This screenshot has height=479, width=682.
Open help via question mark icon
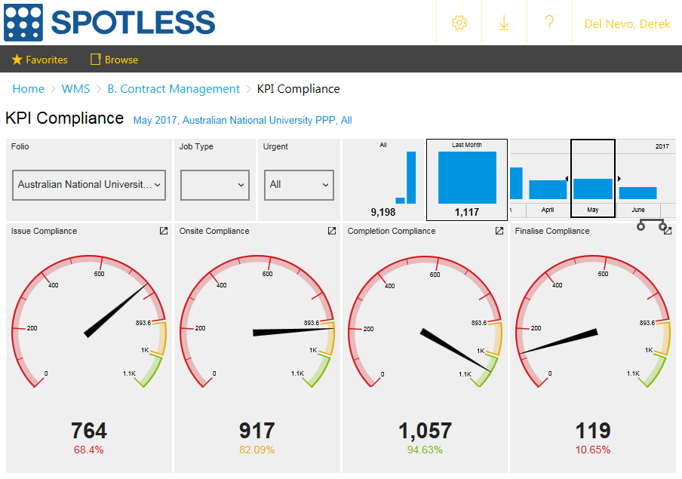click(549, 22)
